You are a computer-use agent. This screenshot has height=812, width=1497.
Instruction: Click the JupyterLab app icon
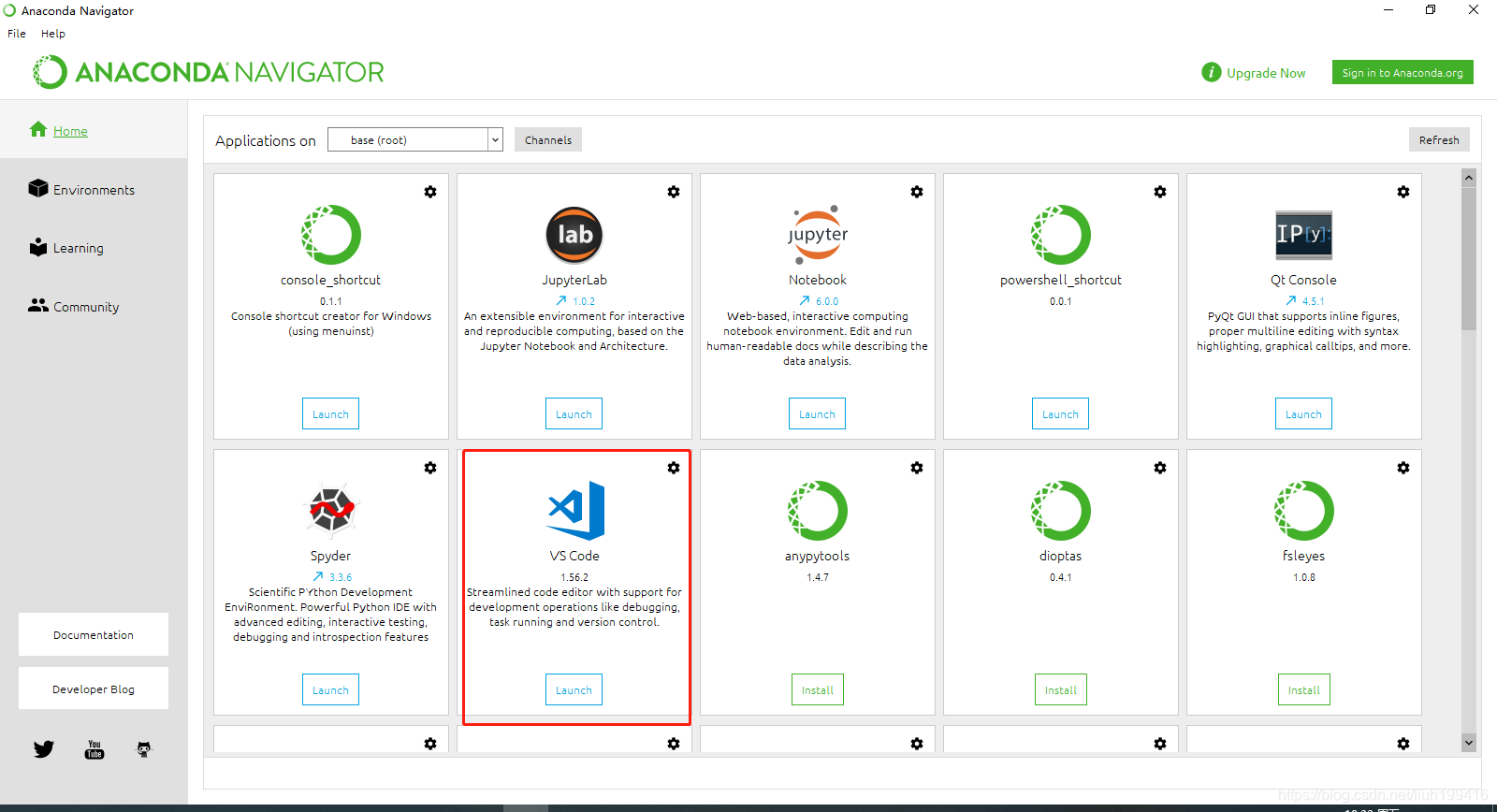[x=574, y=235]
